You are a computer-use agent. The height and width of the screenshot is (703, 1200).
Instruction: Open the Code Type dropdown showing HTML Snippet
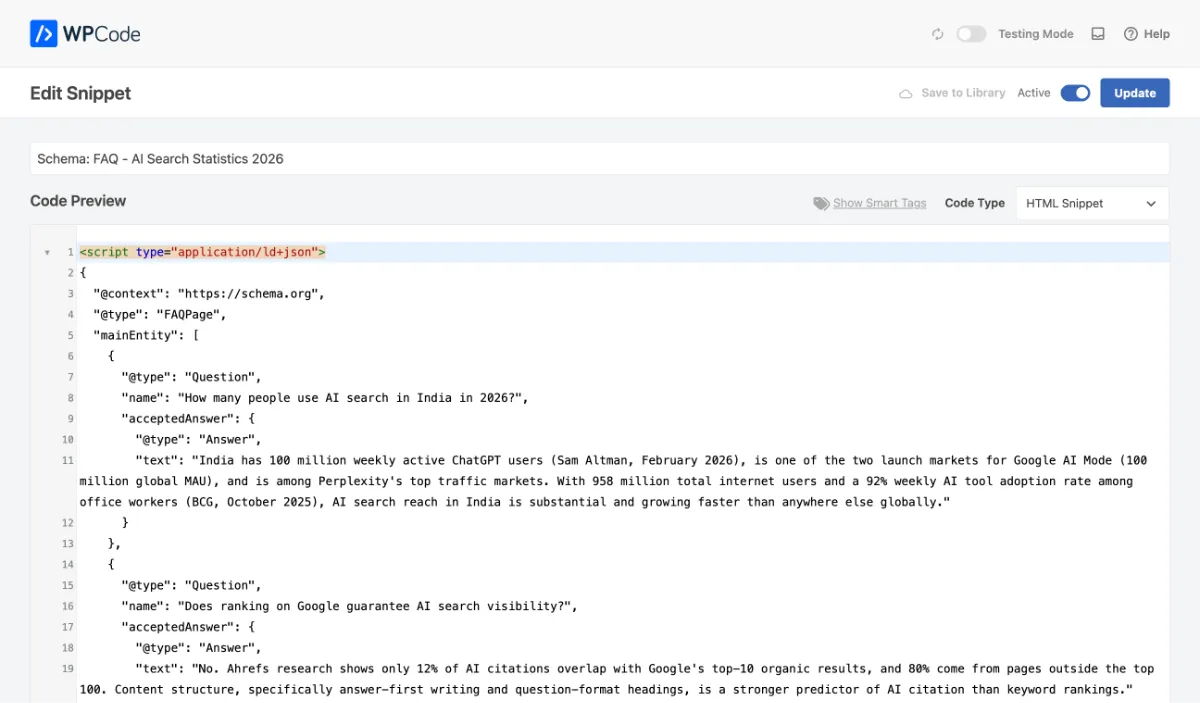click(x=1091, y=203)
